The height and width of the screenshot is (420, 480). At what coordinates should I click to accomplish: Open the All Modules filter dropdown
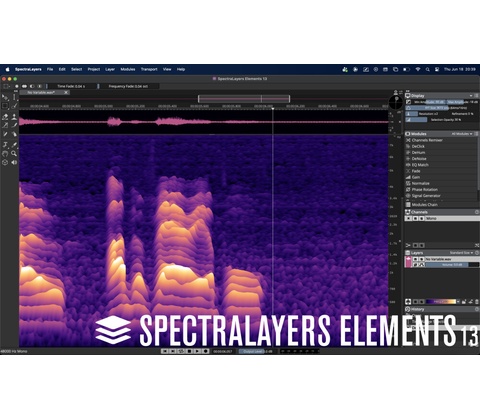pyautogui.click(x=462, y=134)
